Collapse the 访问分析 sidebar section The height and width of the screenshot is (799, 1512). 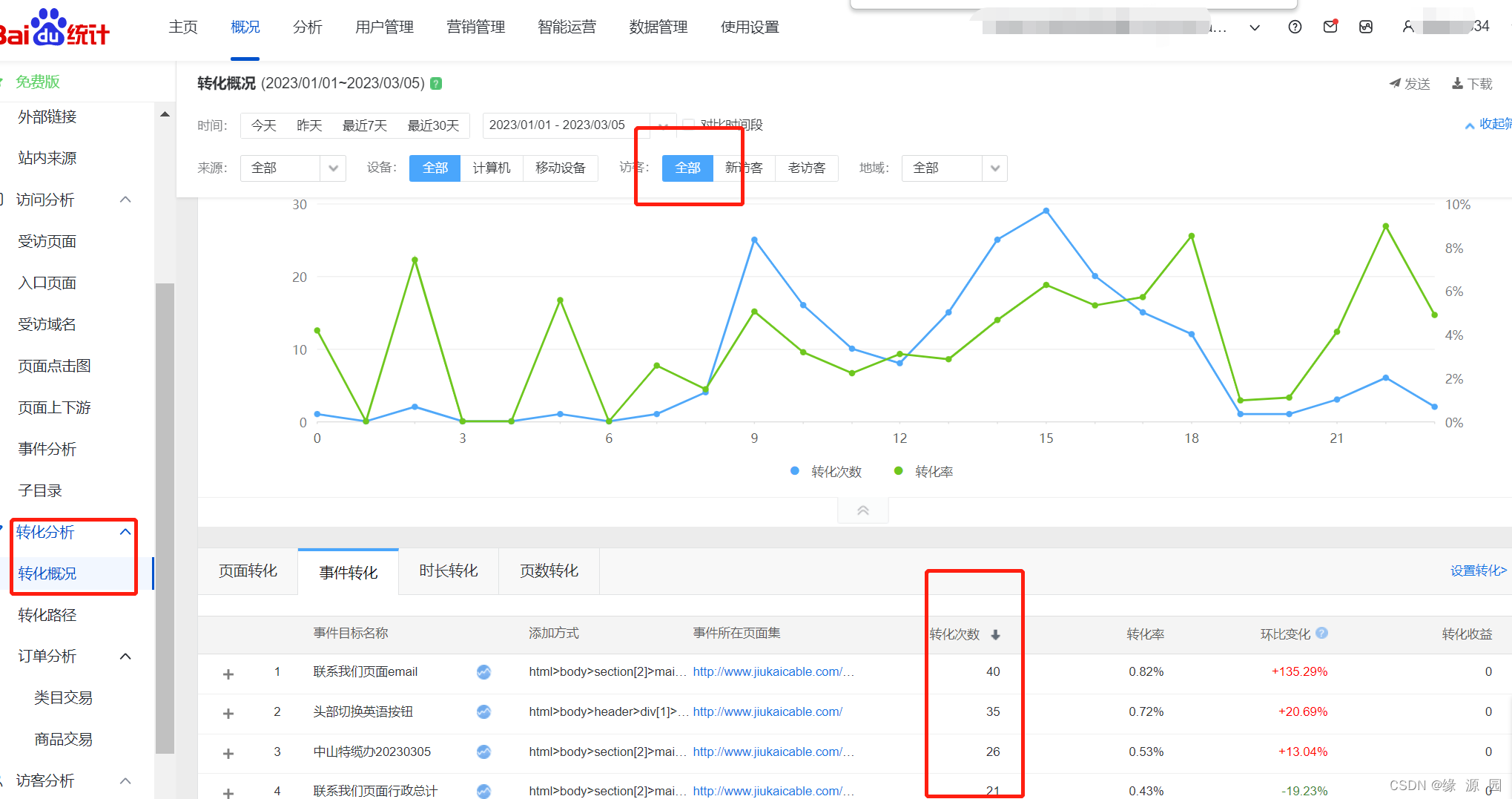click(x=125, y=200)
